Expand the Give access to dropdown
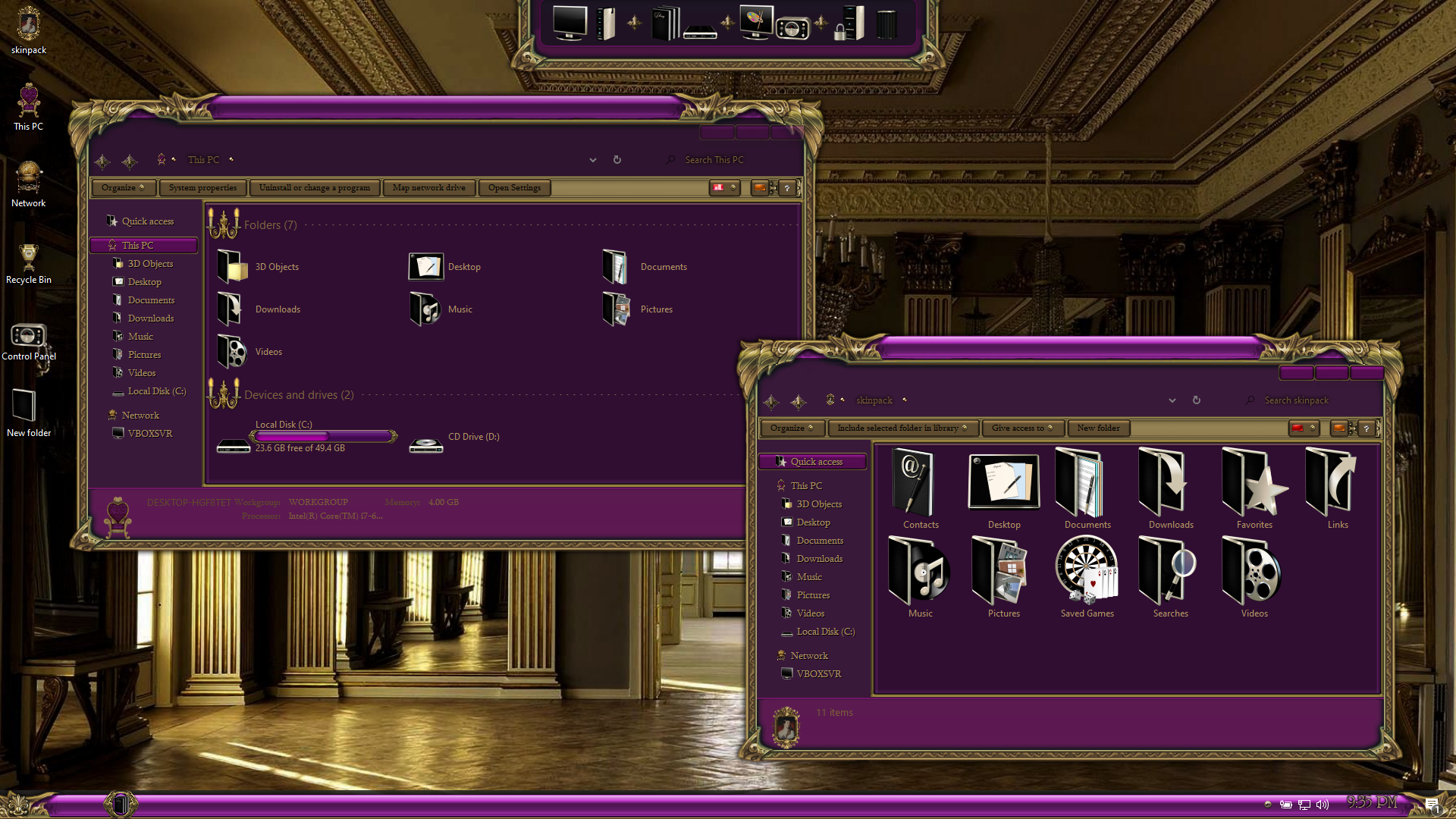Viewport: 1456px width, 819px height. tap(1022, 428)
